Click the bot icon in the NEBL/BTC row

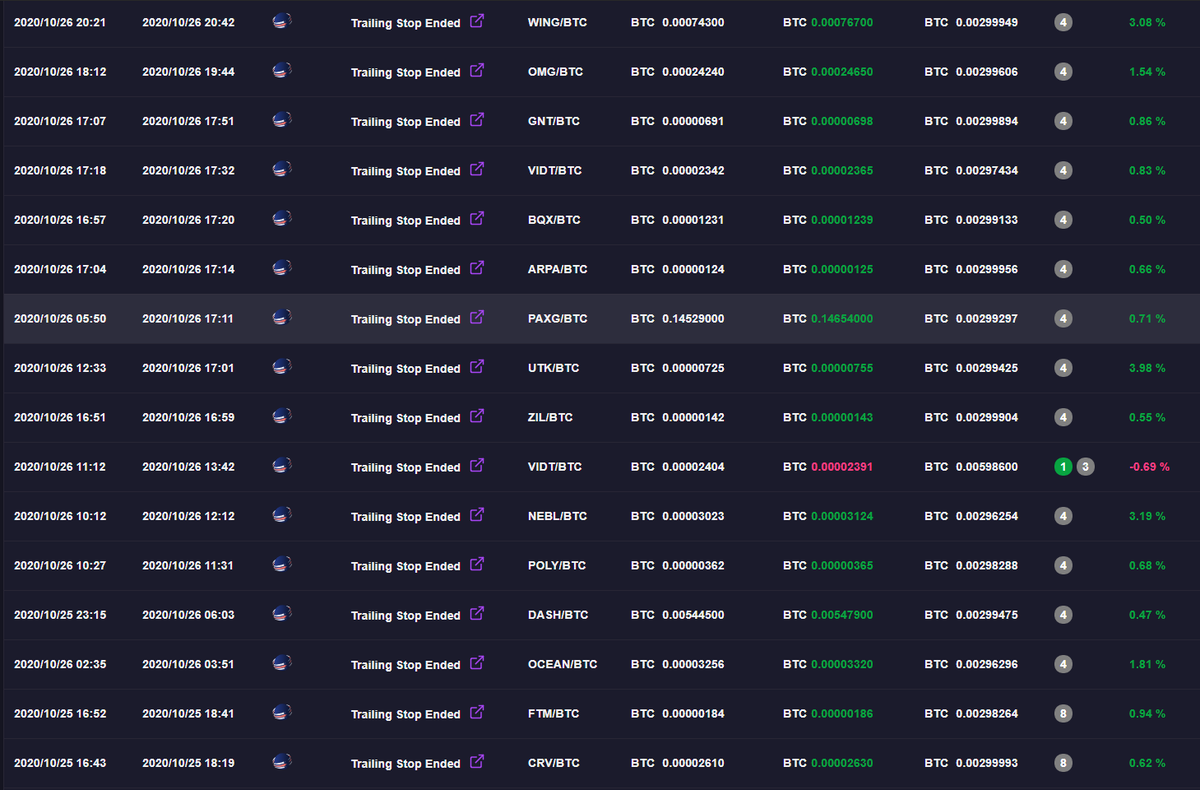[x=282, y=516]
